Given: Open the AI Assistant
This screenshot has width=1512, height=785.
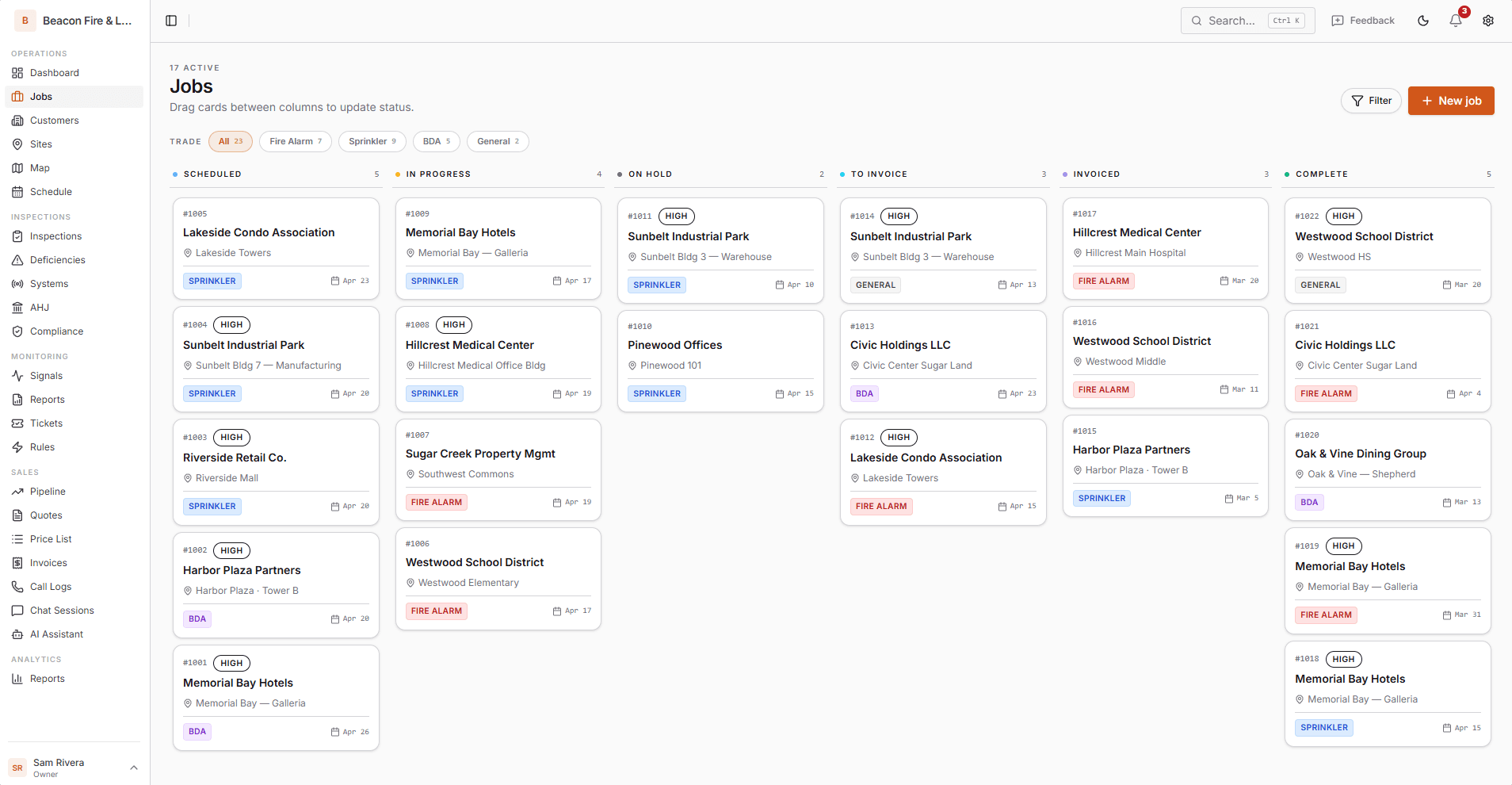Looking at the screenshot, I should click(x=56, y=634).
